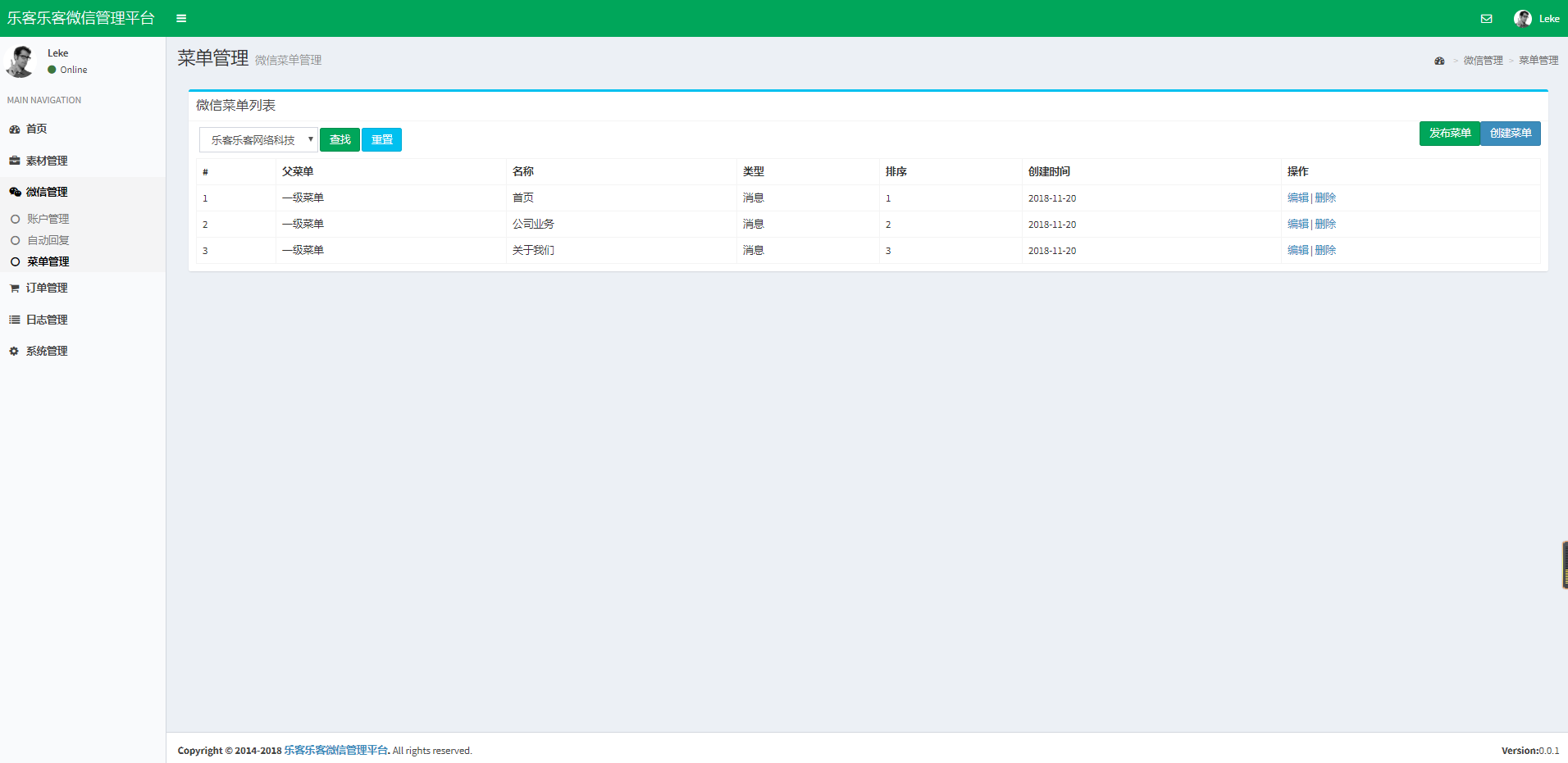This screenshot has height=763, width=1568.
Task: Expand the 首页 sidebar menu item
Action: [x=36, y=129]
